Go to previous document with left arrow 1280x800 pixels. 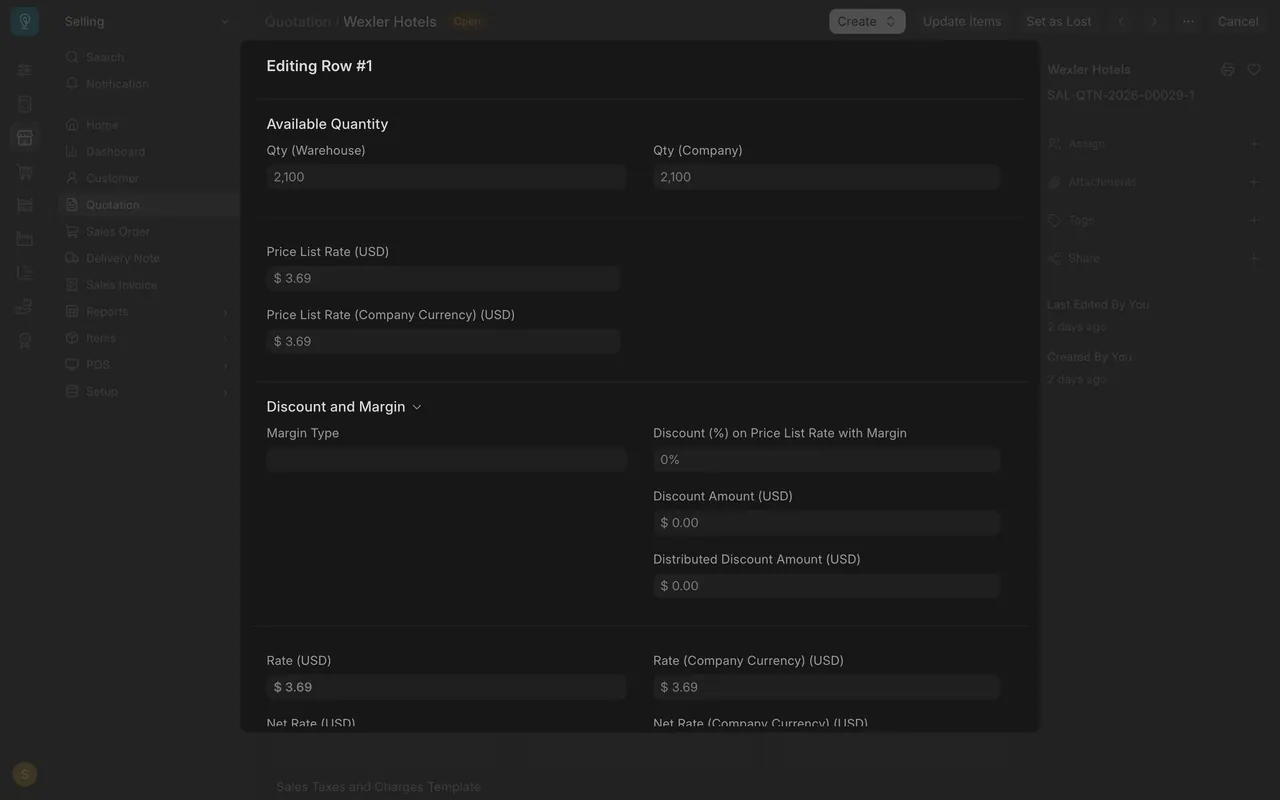tap(1121, 21)
